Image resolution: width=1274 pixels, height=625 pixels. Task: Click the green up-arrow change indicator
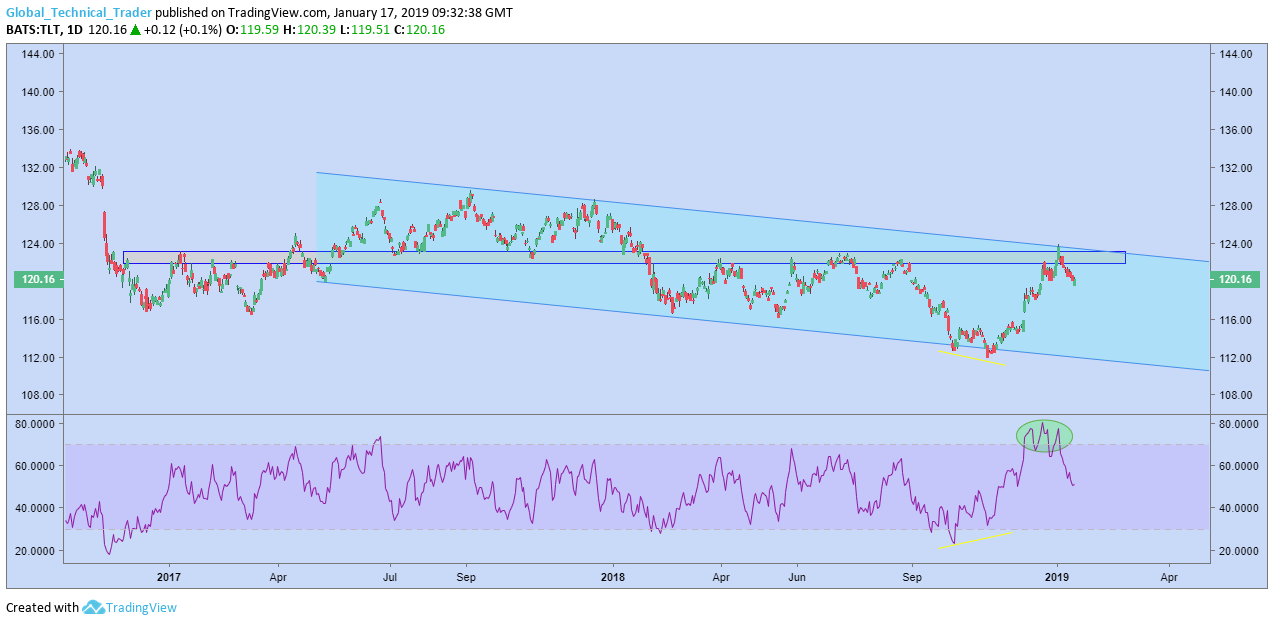(135, 30)
